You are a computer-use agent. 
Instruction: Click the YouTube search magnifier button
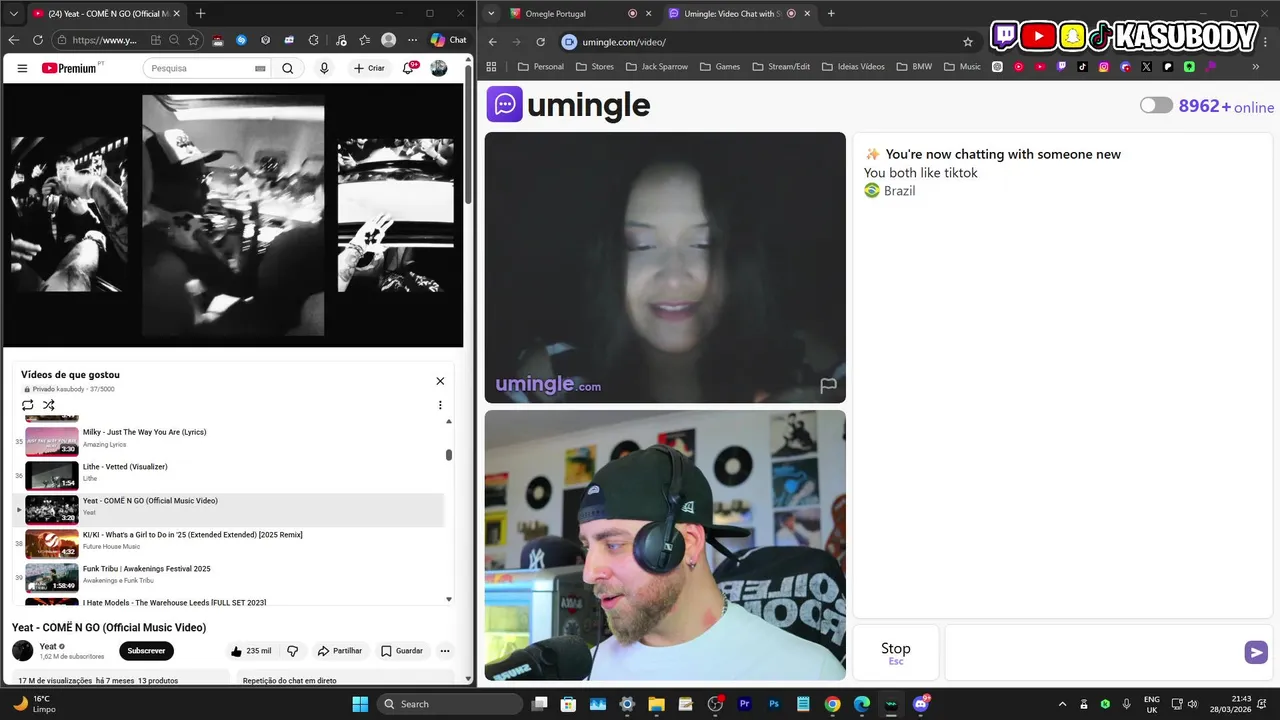coord(287,68)
